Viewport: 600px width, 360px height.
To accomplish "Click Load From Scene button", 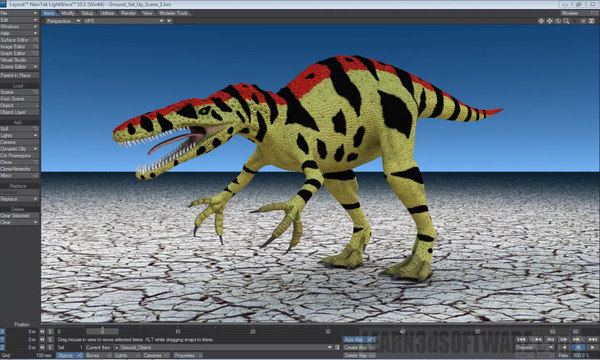I will [19, 99].
